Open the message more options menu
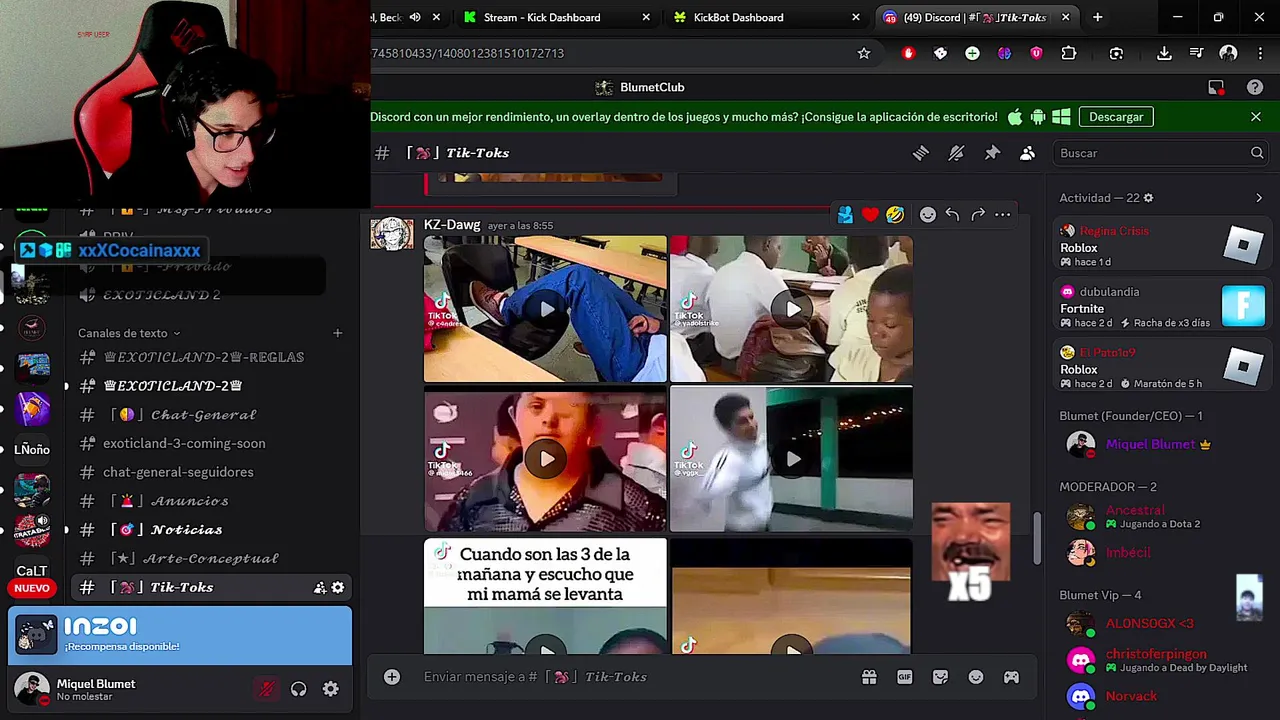Viewport: 1280px width, 720px height. [x=1003, y=214]
